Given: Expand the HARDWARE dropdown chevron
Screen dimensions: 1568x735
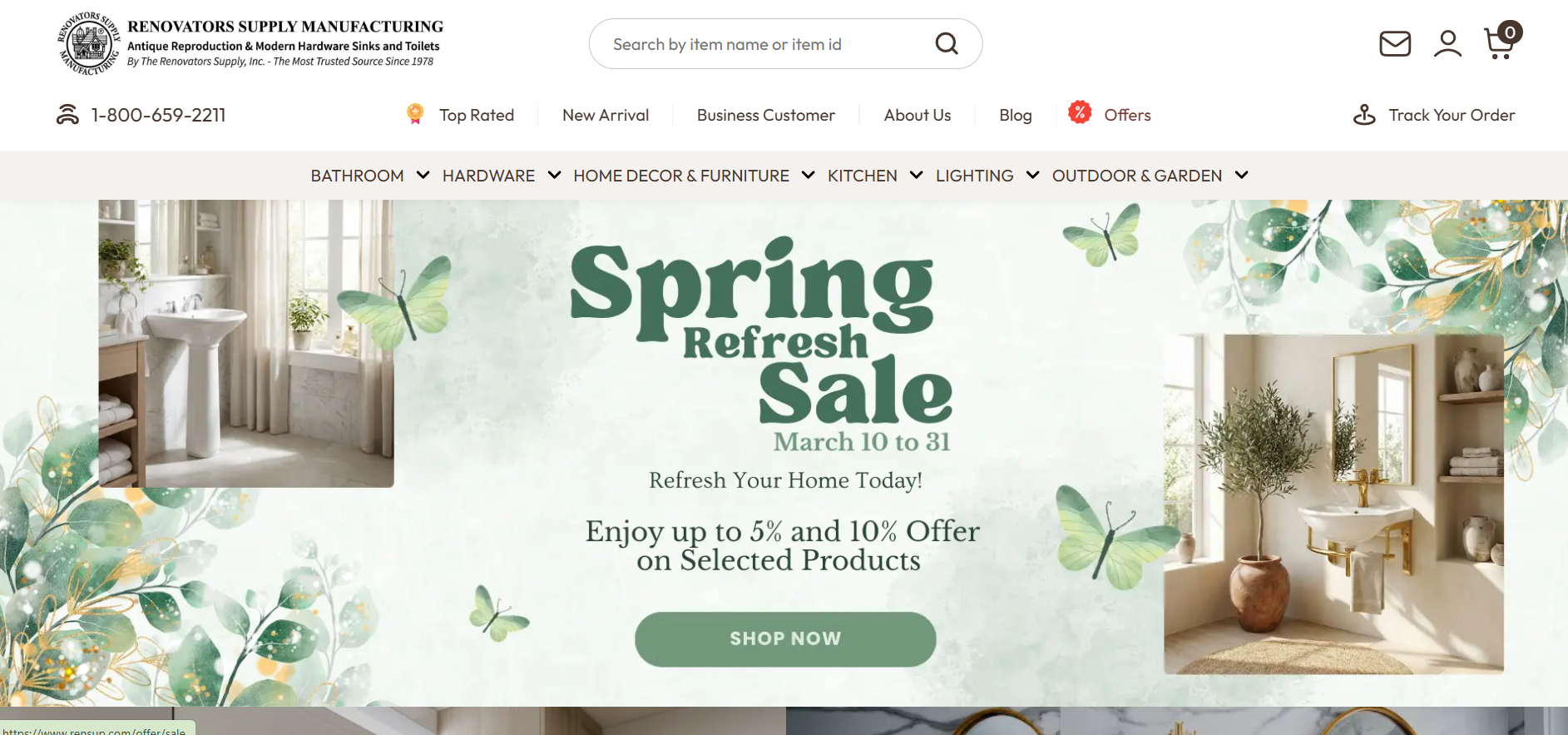Looking at the screenshot, I should [554, 175].
